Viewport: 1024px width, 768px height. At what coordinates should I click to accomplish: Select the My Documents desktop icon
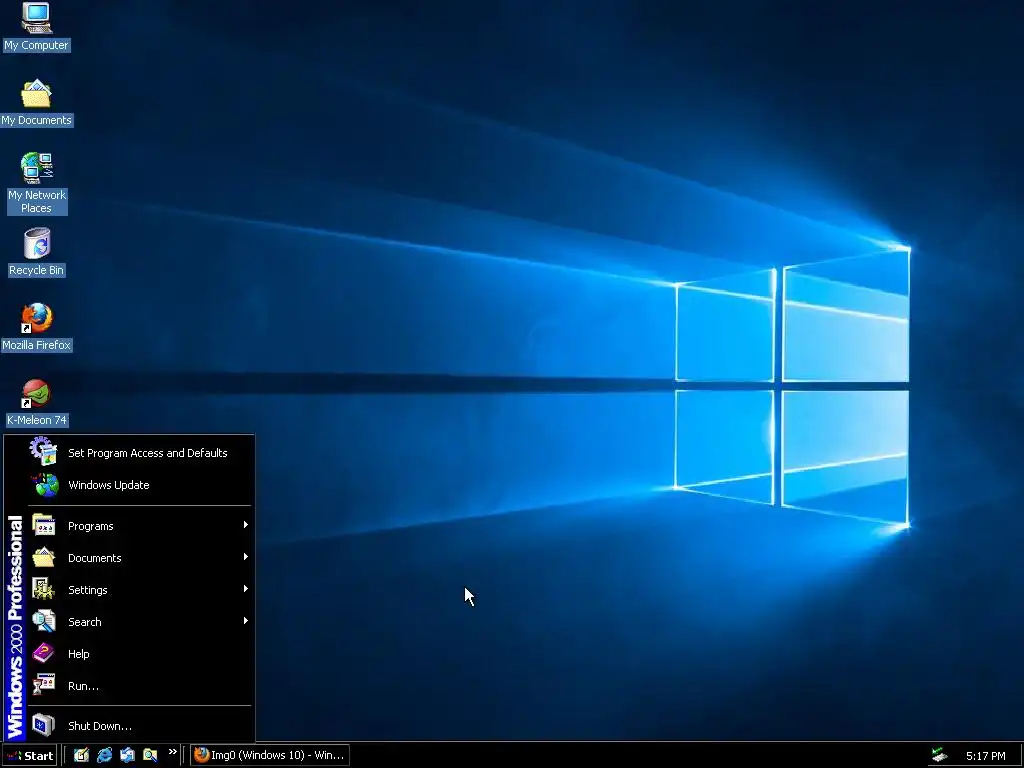[37, 103]
